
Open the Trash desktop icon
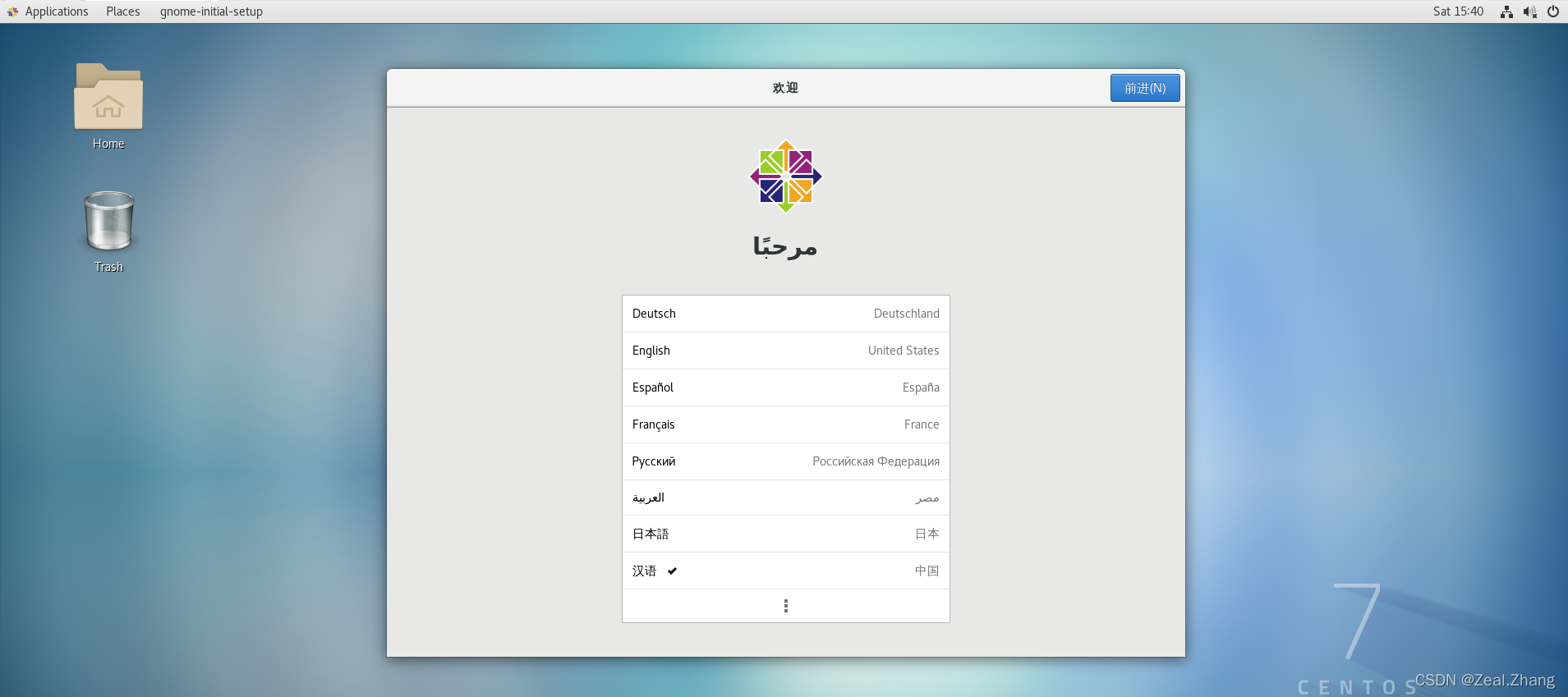(108, 222)
